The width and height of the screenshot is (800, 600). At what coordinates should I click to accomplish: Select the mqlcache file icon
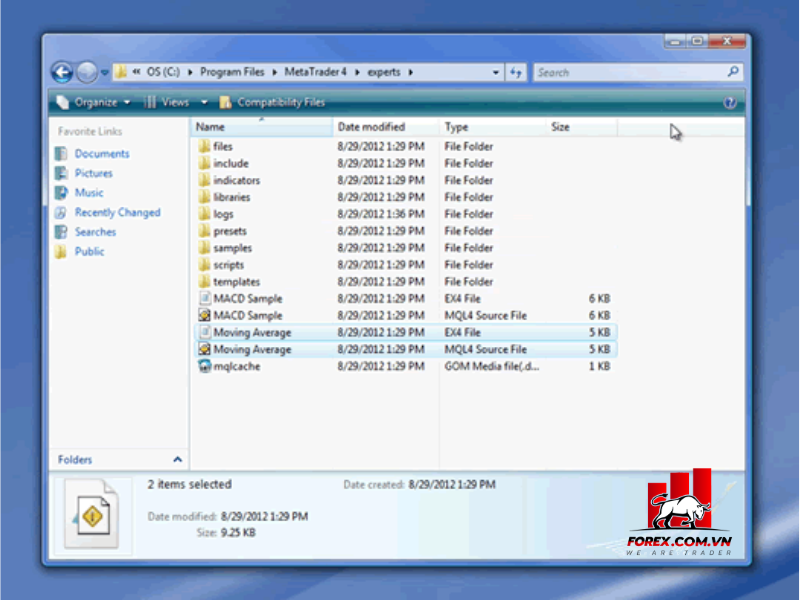[x=205, y=366]
